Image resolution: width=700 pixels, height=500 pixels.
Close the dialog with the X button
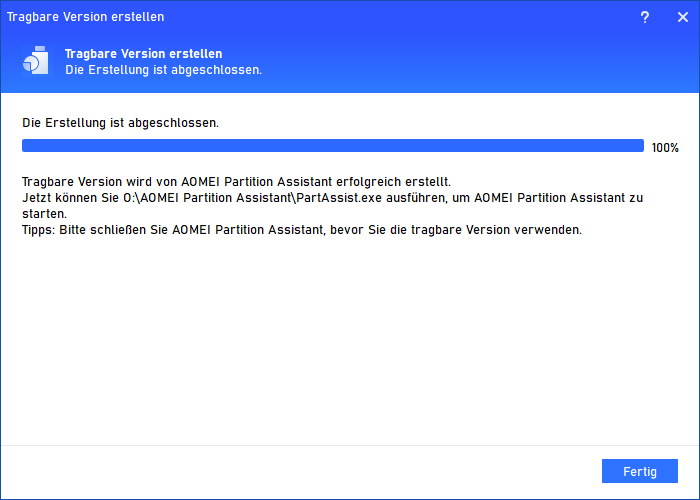[x=681, y=17]
